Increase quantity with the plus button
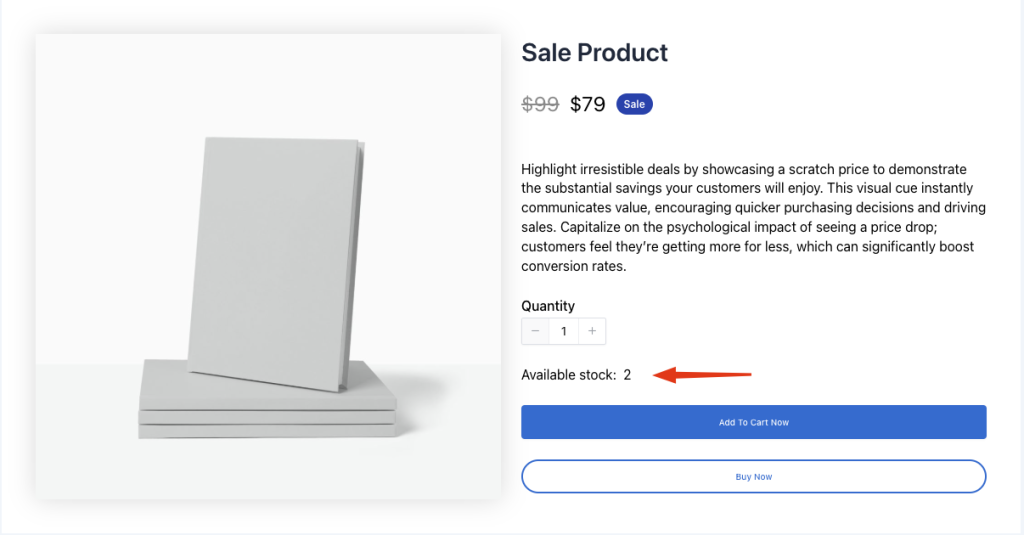The height and width of the screenshot is (535, 1024). tap(592, 331)
